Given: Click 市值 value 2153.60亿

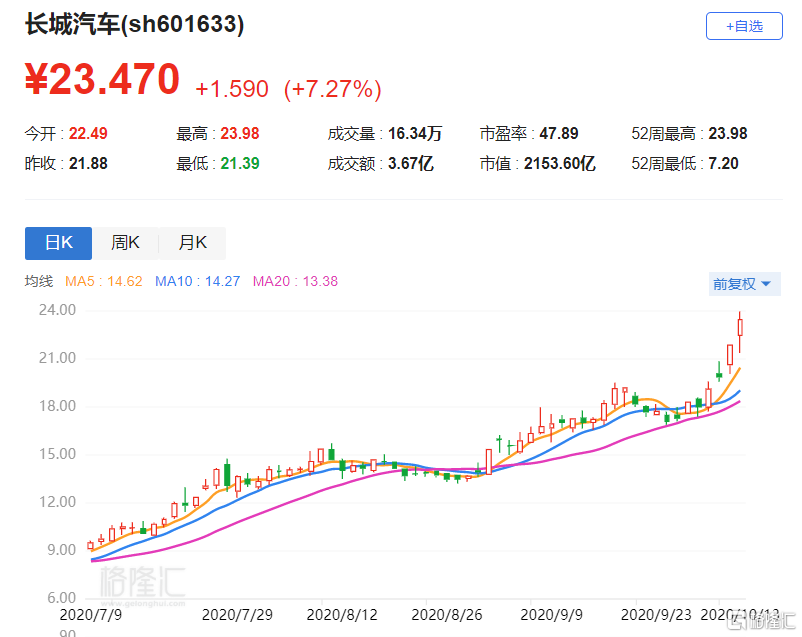Looking at the screenshot, I should (560, 164).
